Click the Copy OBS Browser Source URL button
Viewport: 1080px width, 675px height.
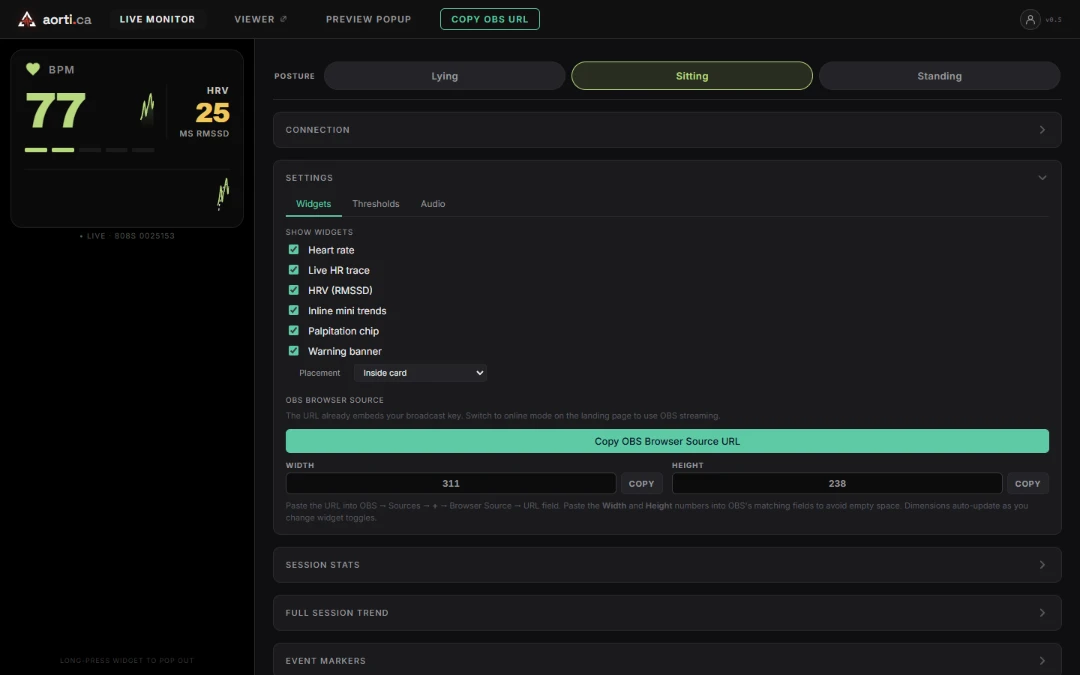pos(667,442)
